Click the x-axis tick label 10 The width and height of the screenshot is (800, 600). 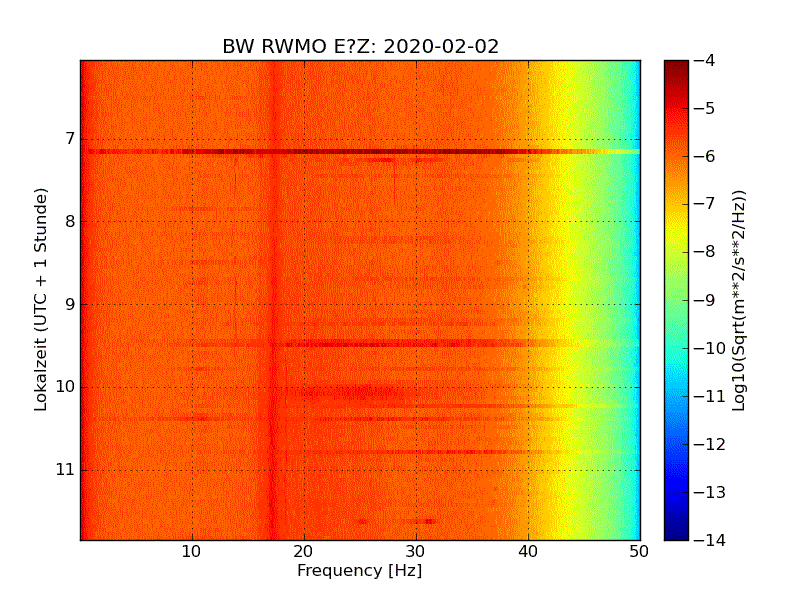(192, 552)
